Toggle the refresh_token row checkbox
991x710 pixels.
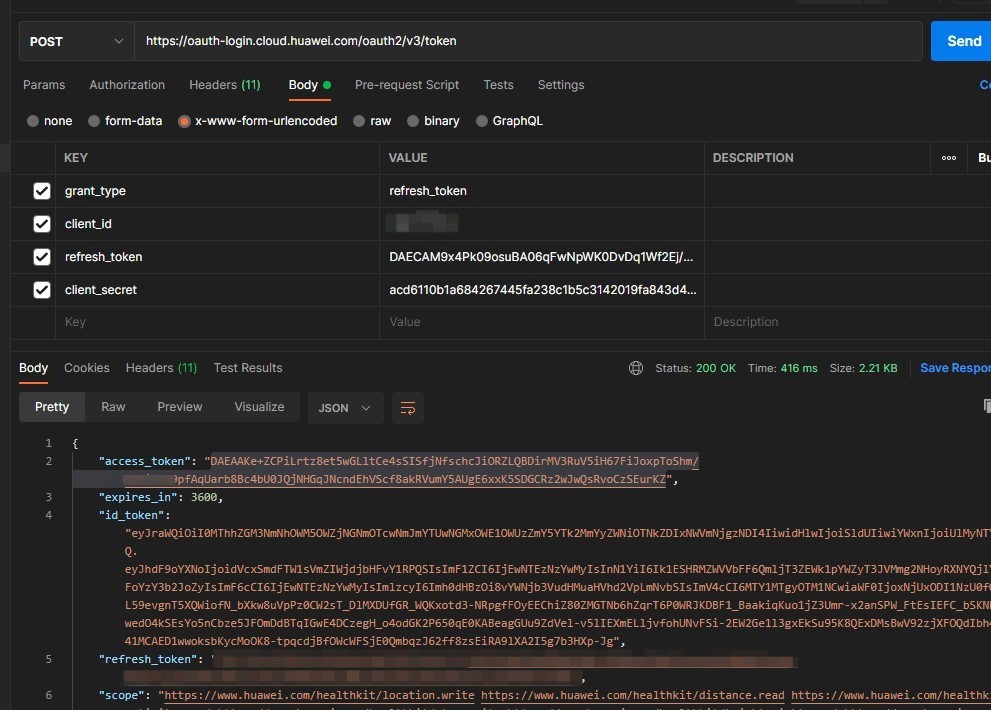pyautogui.click(x=42, y=257)
